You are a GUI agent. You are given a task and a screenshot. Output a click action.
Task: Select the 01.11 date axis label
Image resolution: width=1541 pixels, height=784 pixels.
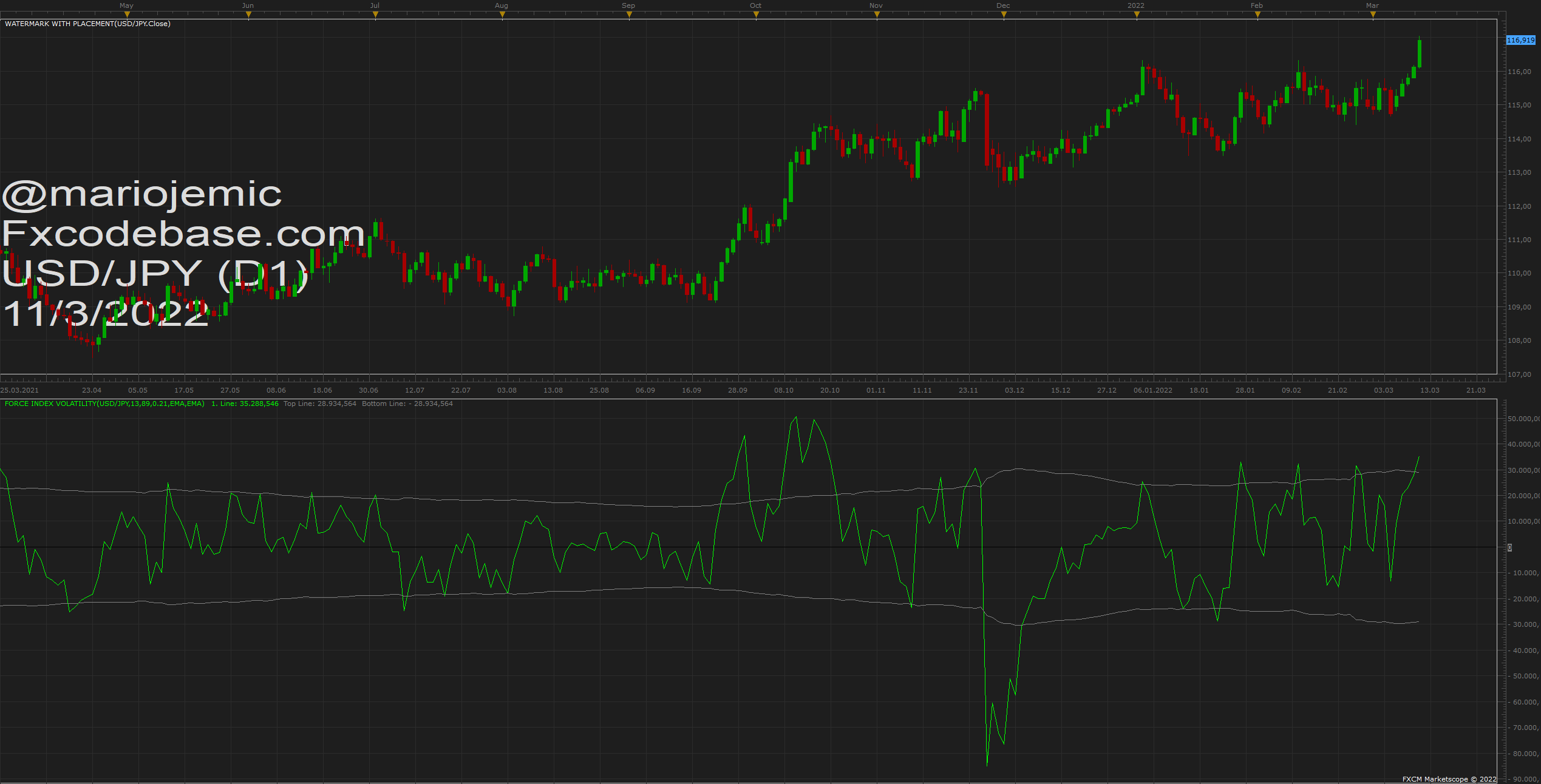[x=876, y=390]
